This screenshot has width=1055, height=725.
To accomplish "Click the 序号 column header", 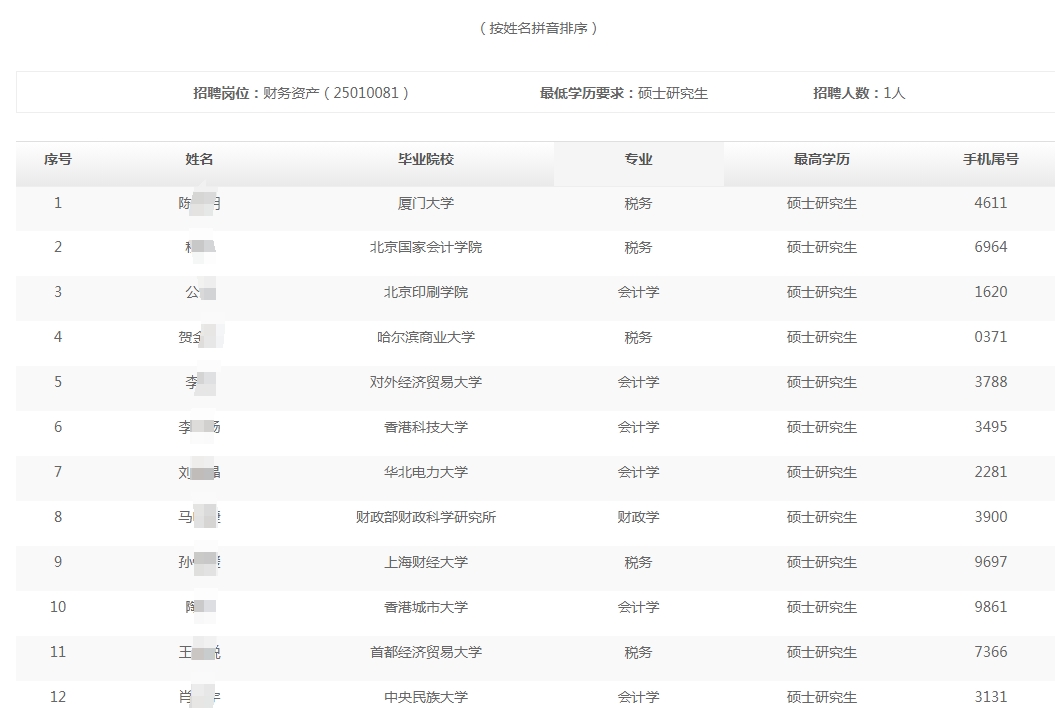I will click(57, 161).
